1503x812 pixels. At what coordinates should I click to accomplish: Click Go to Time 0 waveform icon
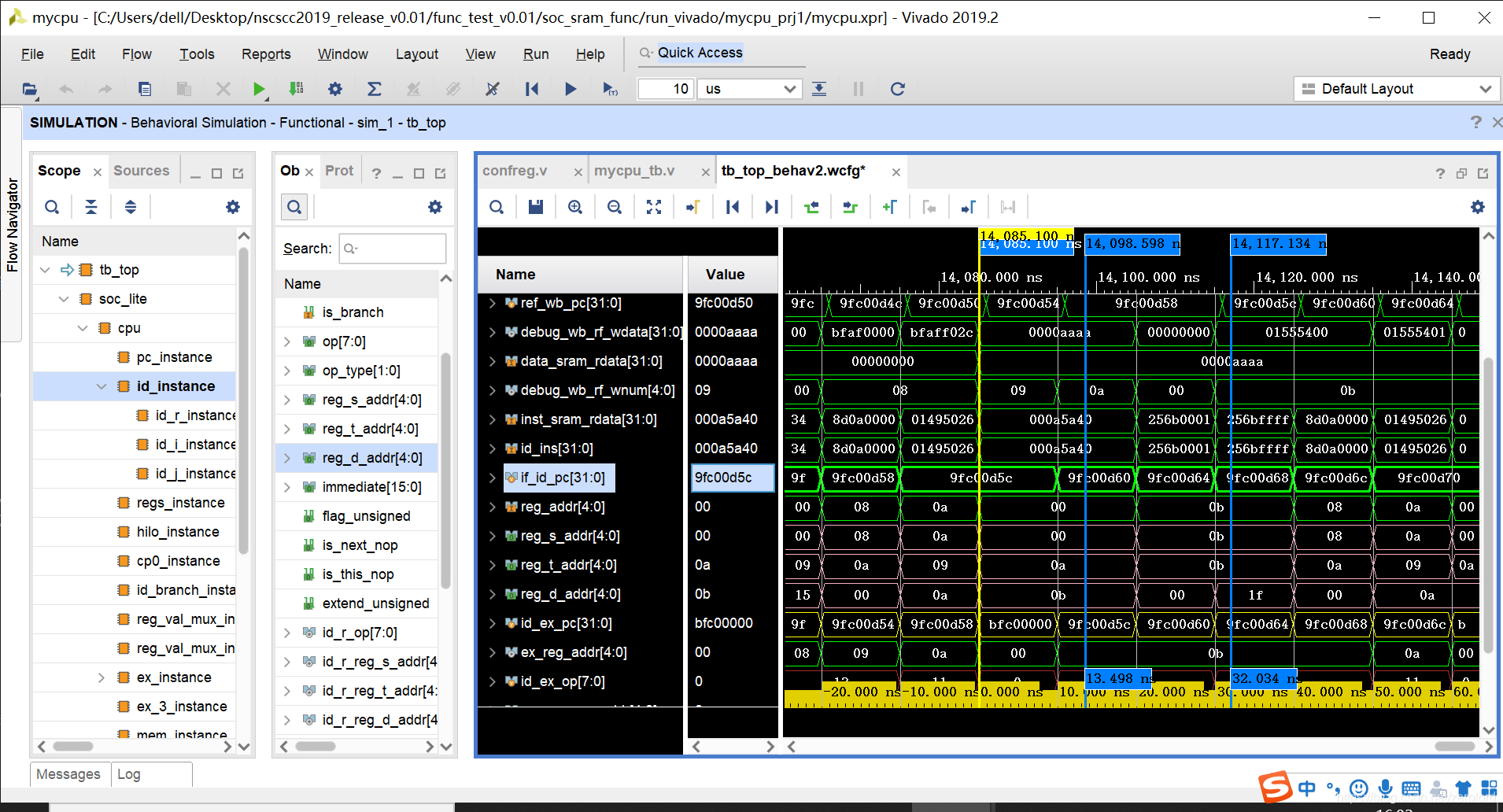733,207
